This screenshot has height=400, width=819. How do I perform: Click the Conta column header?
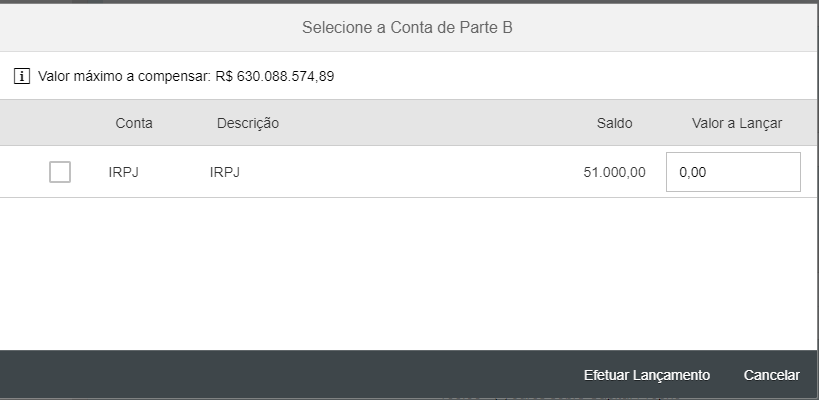[134, 123]
